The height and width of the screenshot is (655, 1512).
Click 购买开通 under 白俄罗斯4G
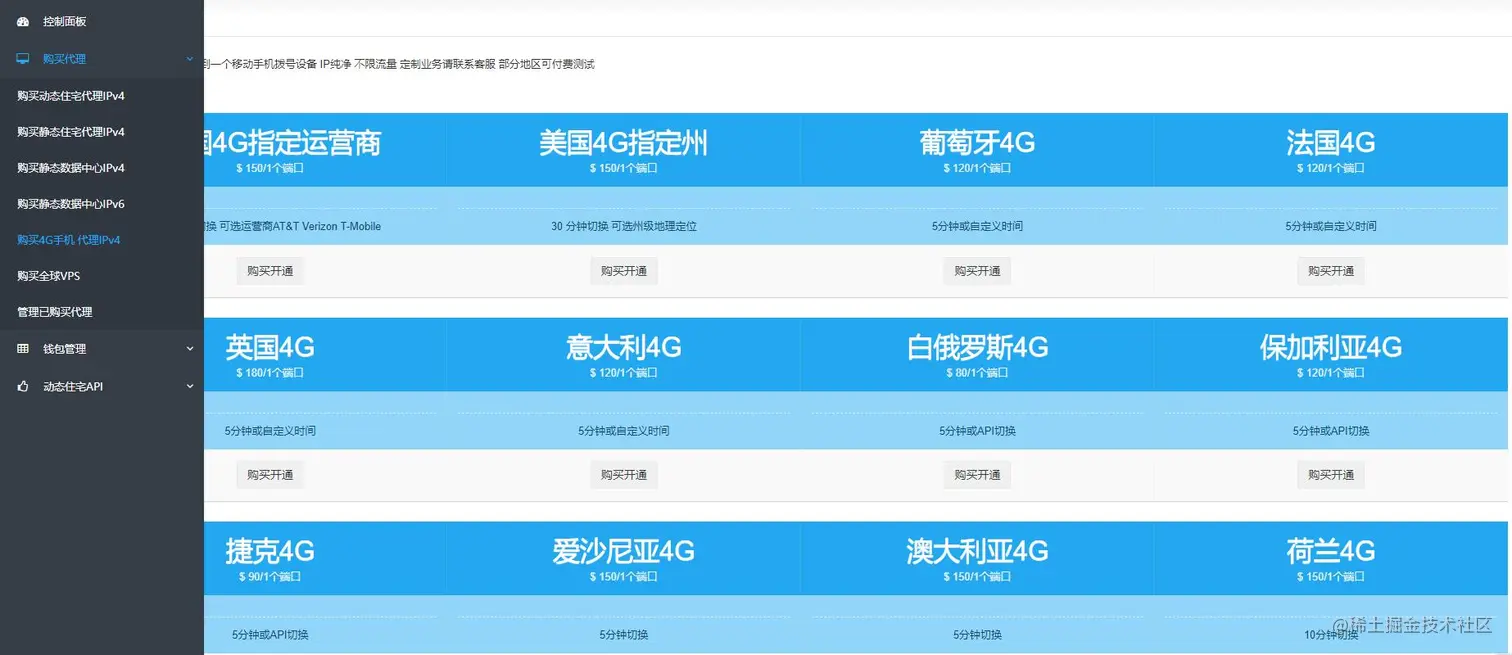click(x=977, y=475)
